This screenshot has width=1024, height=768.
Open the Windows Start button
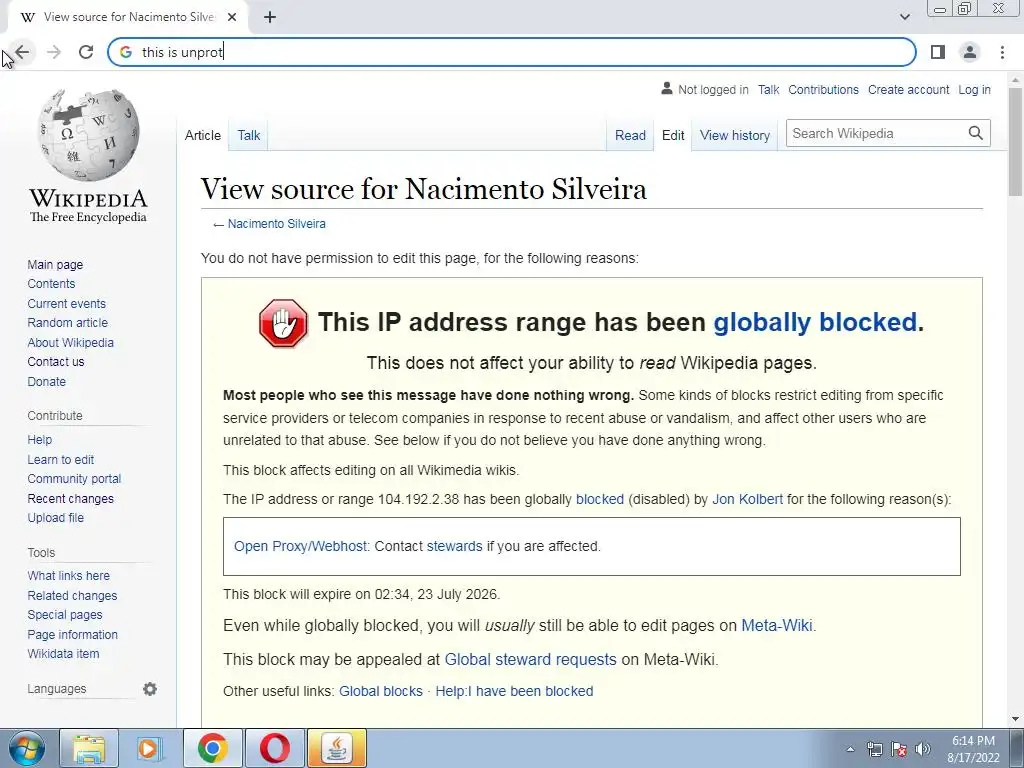[27, 748]
